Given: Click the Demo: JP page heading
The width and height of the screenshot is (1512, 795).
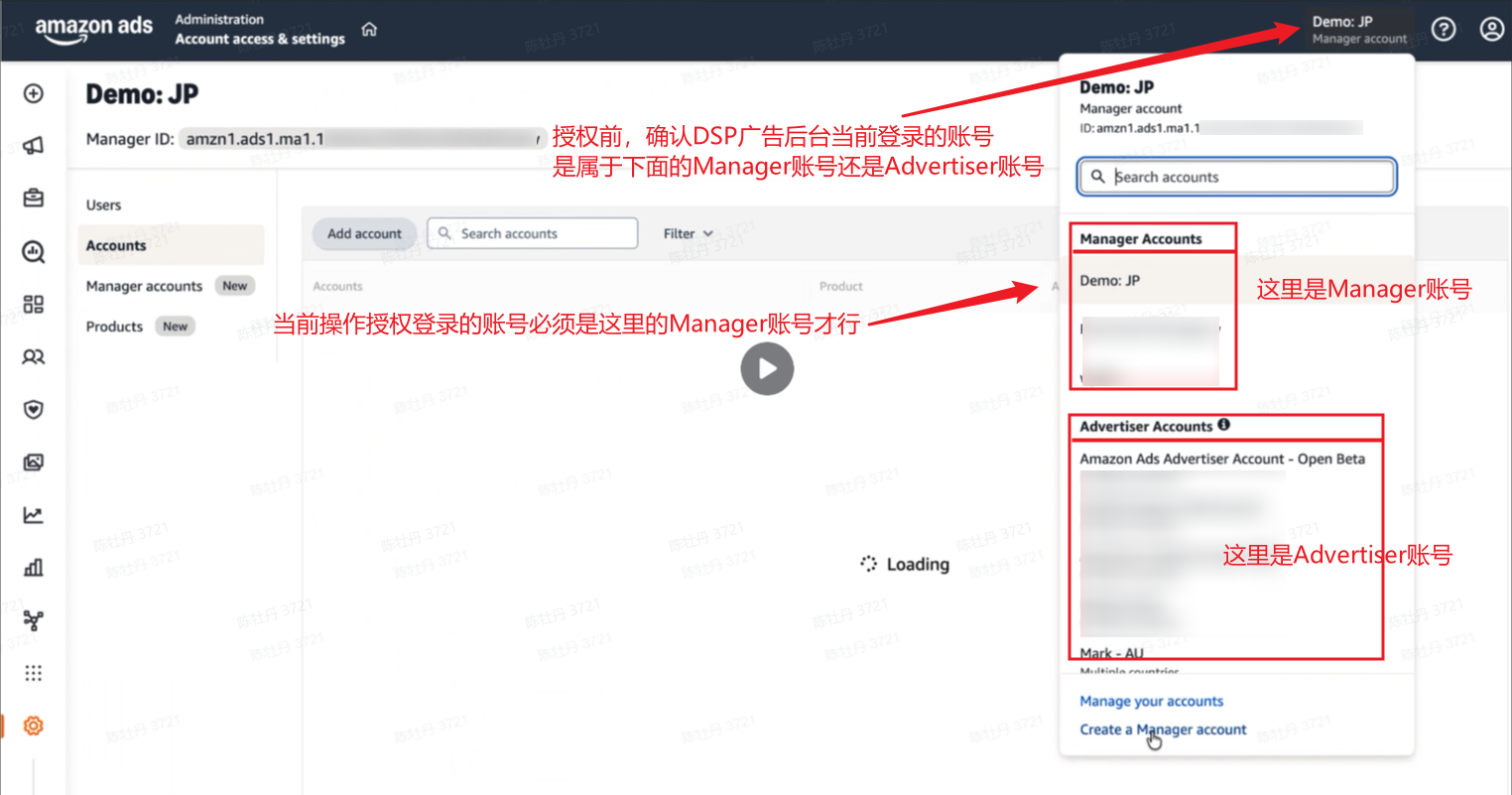Looking at the screenshot, I should coord(142,94).
